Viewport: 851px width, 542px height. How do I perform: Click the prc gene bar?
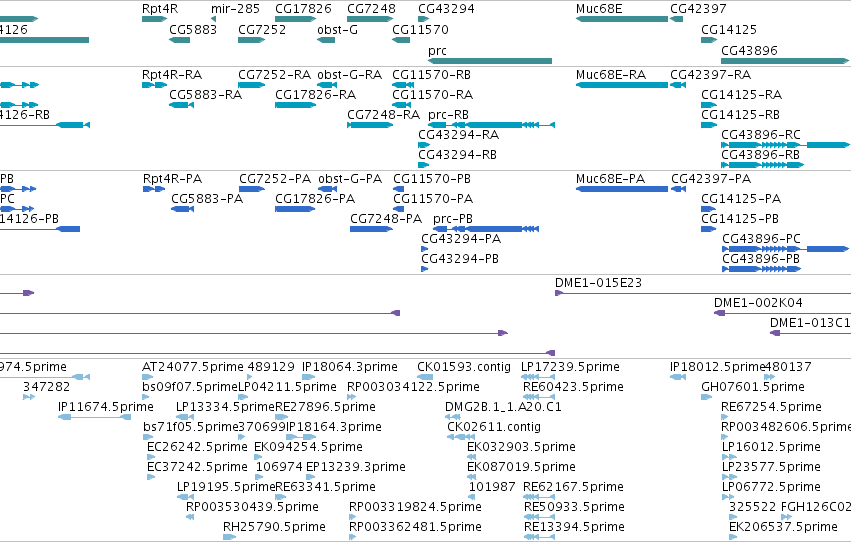pos(490,61)
